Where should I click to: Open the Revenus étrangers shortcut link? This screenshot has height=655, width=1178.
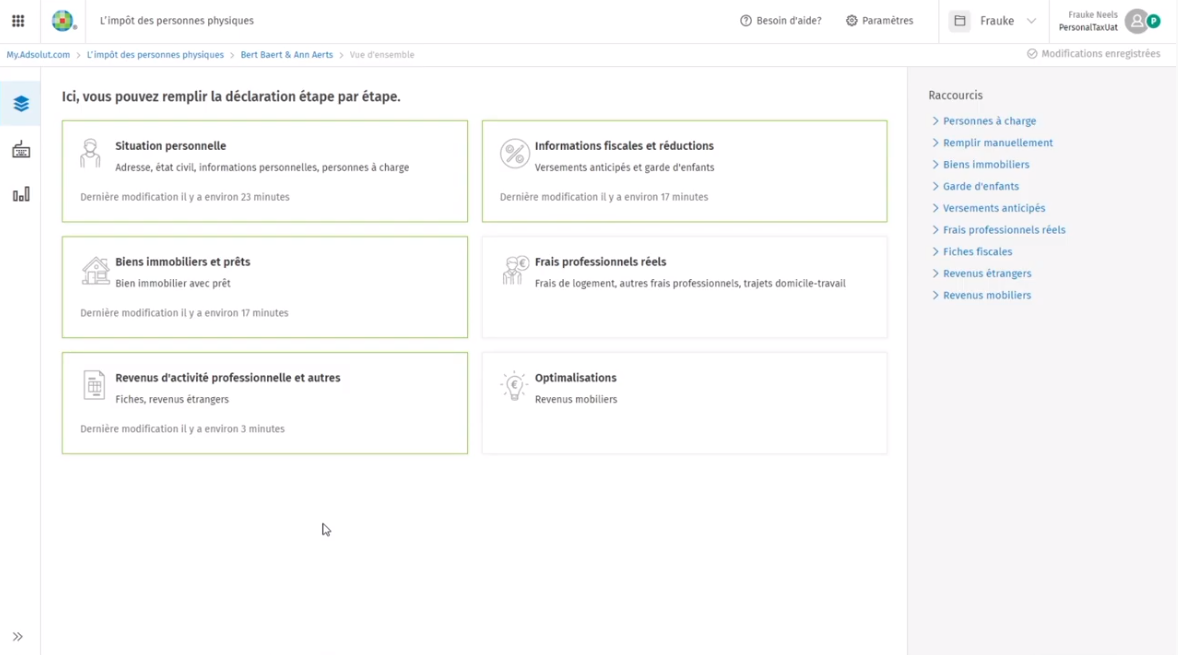coord(987,274)
